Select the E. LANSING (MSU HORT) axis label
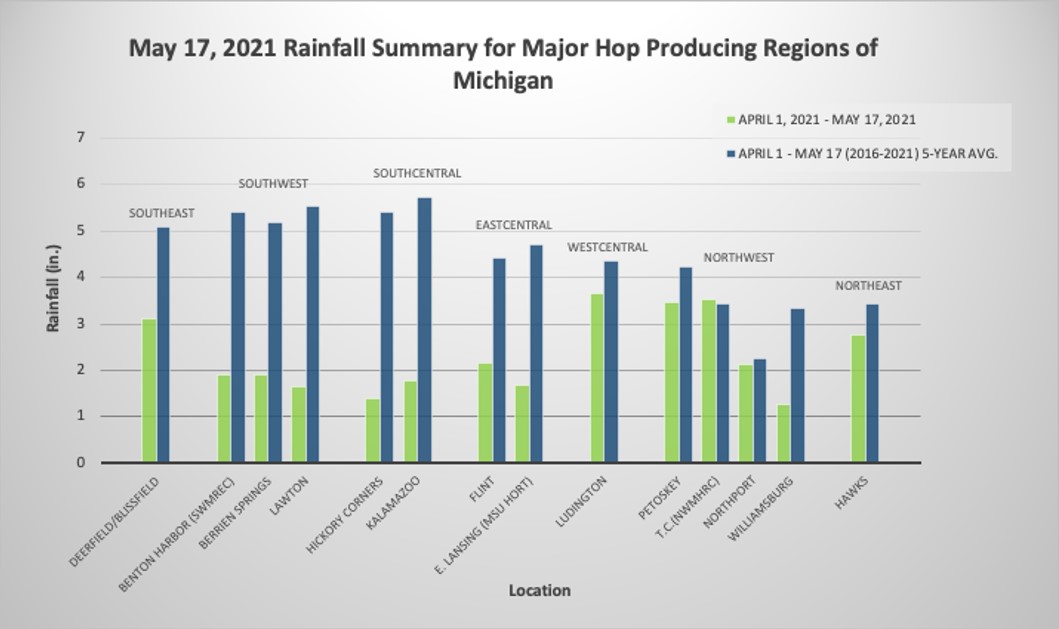The image size is (1059, 629). tap(484, 526)
